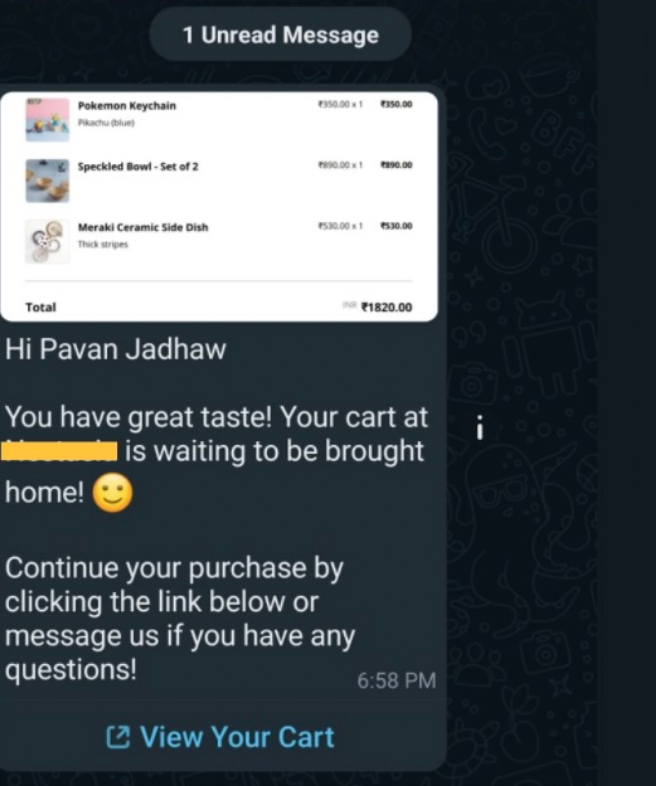Image resolution: width=656 pixels, height=786 pixels.
Task: Open the Pokemon Keychain product thumbnail
Action: pos(48,120)
